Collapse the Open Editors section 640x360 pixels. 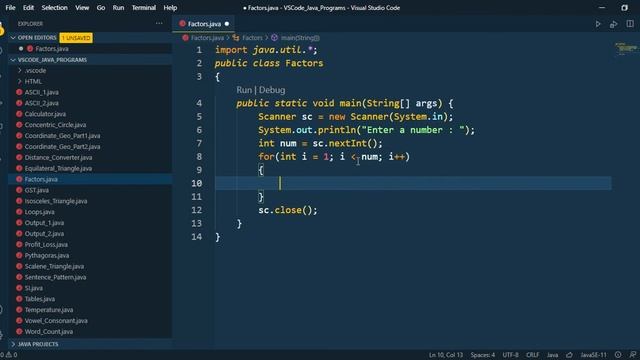13,38
